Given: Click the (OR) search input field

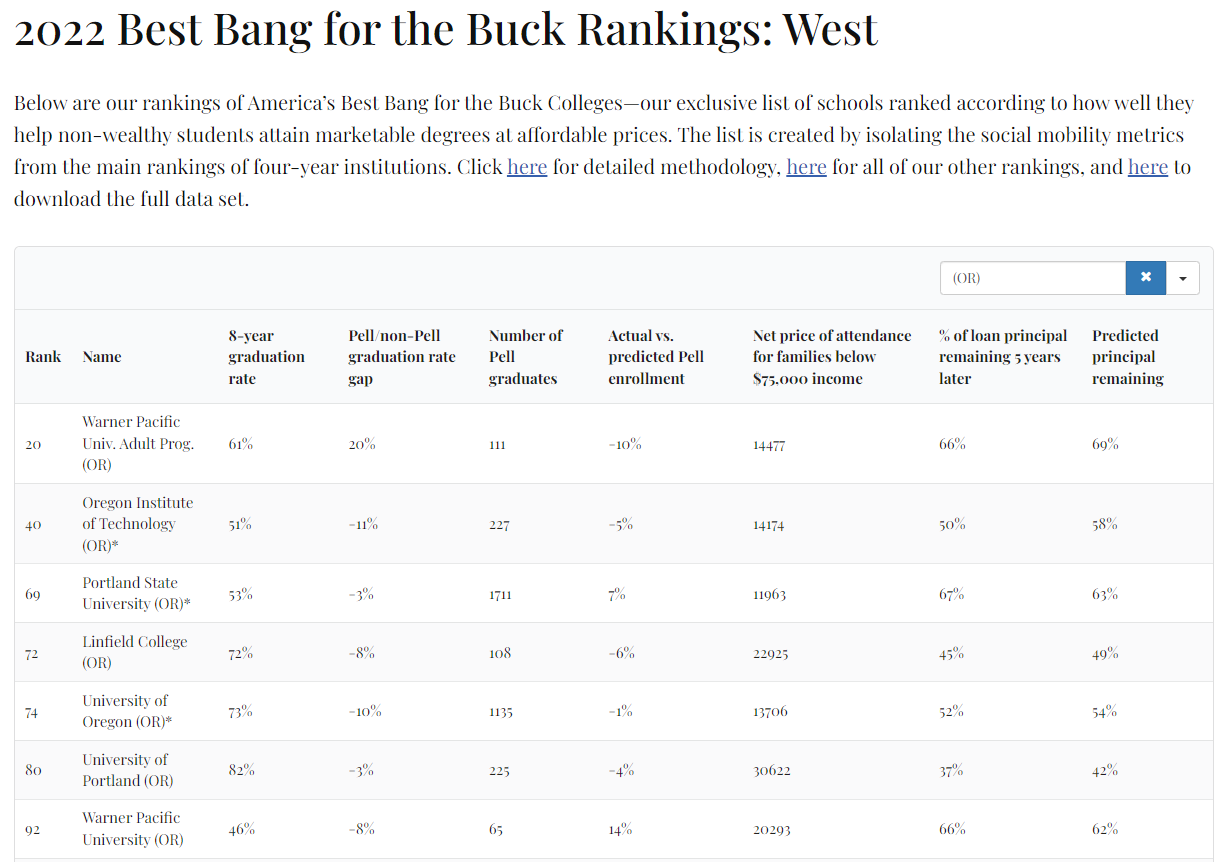Looking at the screenshot, I should click(1032, 278).
